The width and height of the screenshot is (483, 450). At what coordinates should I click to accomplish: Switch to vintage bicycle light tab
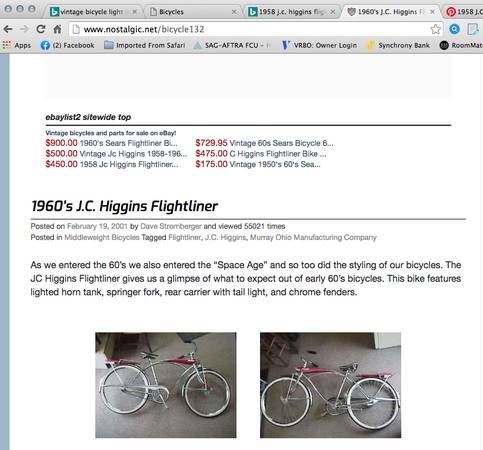pos(93,12)
